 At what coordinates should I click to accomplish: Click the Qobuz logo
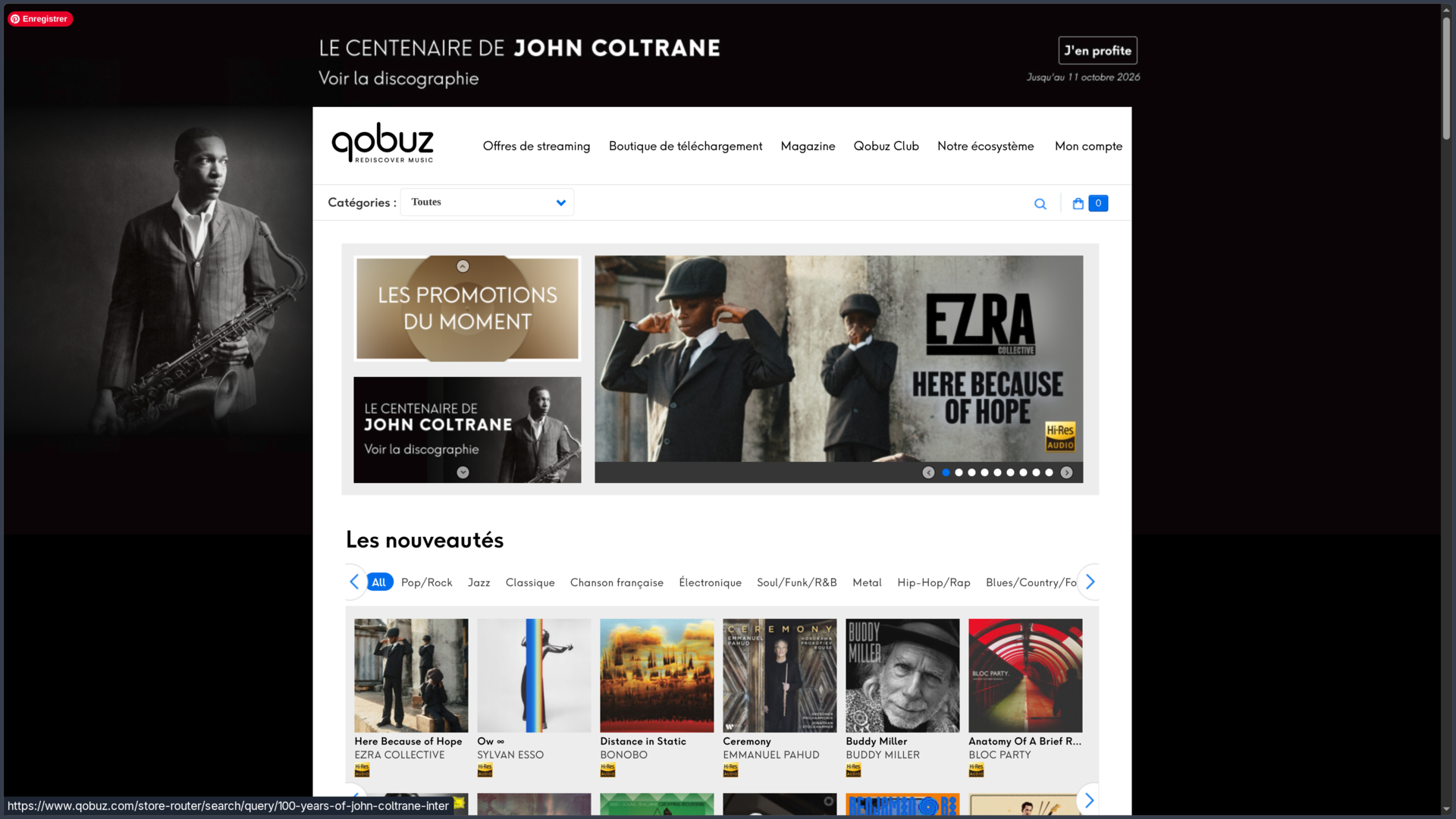coord(383,143)
